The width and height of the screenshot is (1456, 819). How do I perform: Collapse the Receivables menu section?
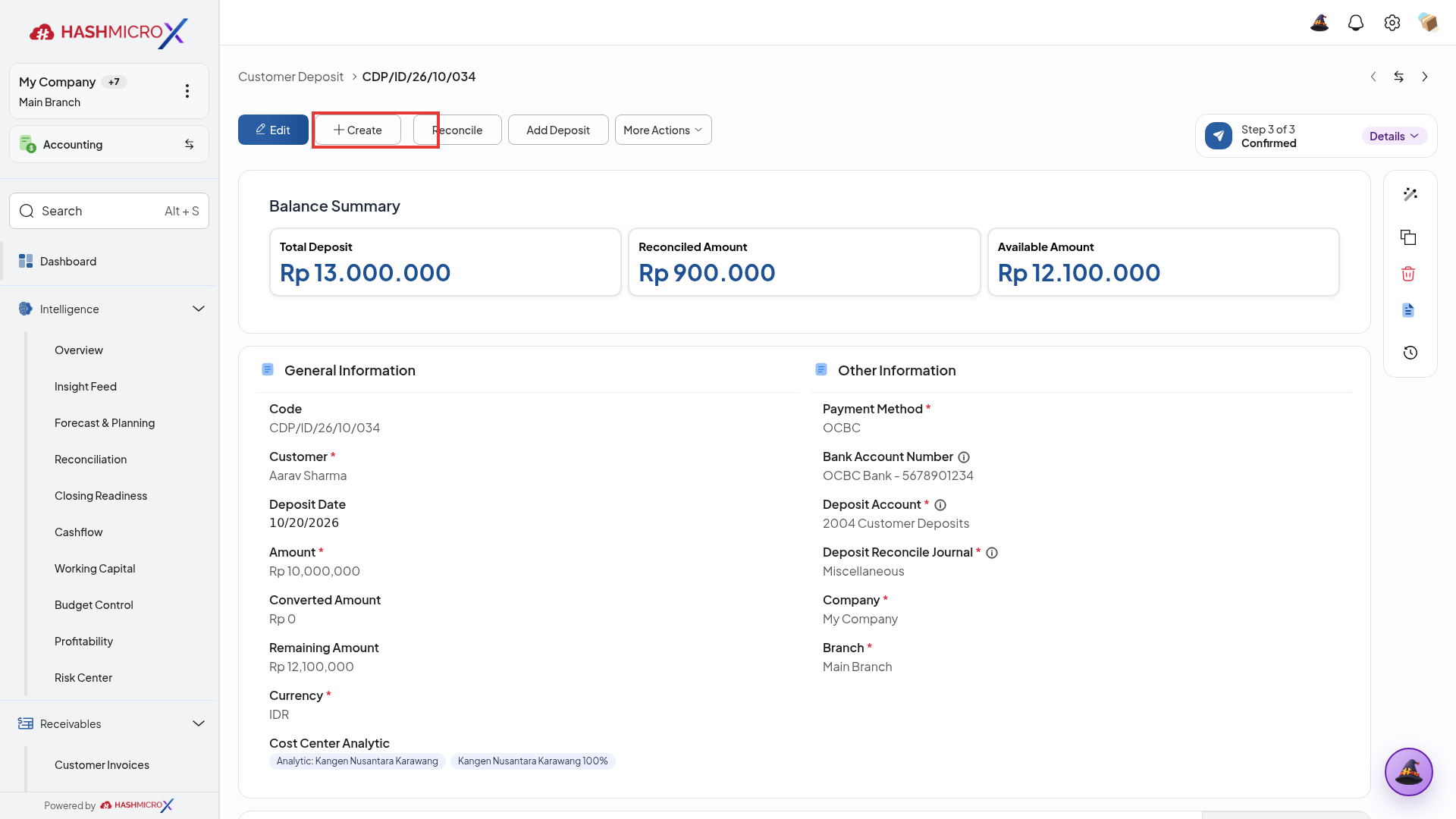pyautogui.click(x=199, y=723)
